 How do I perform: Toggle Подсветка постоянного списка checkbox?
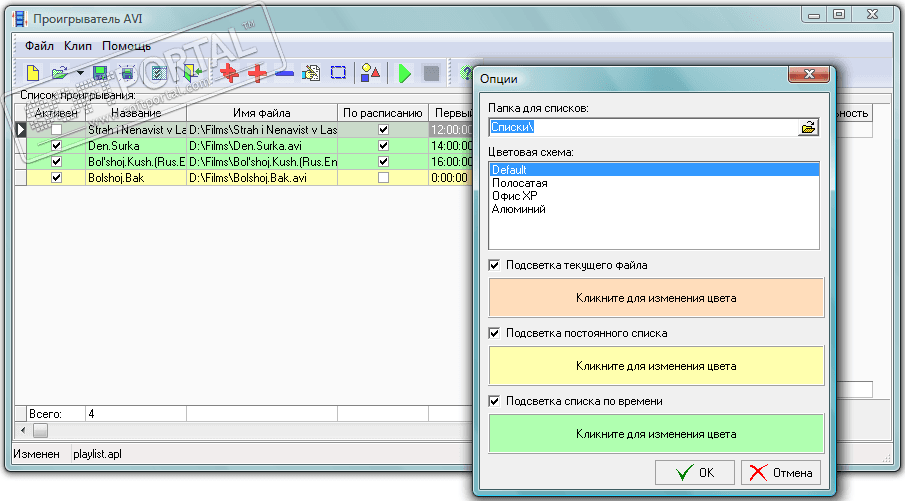494,333
